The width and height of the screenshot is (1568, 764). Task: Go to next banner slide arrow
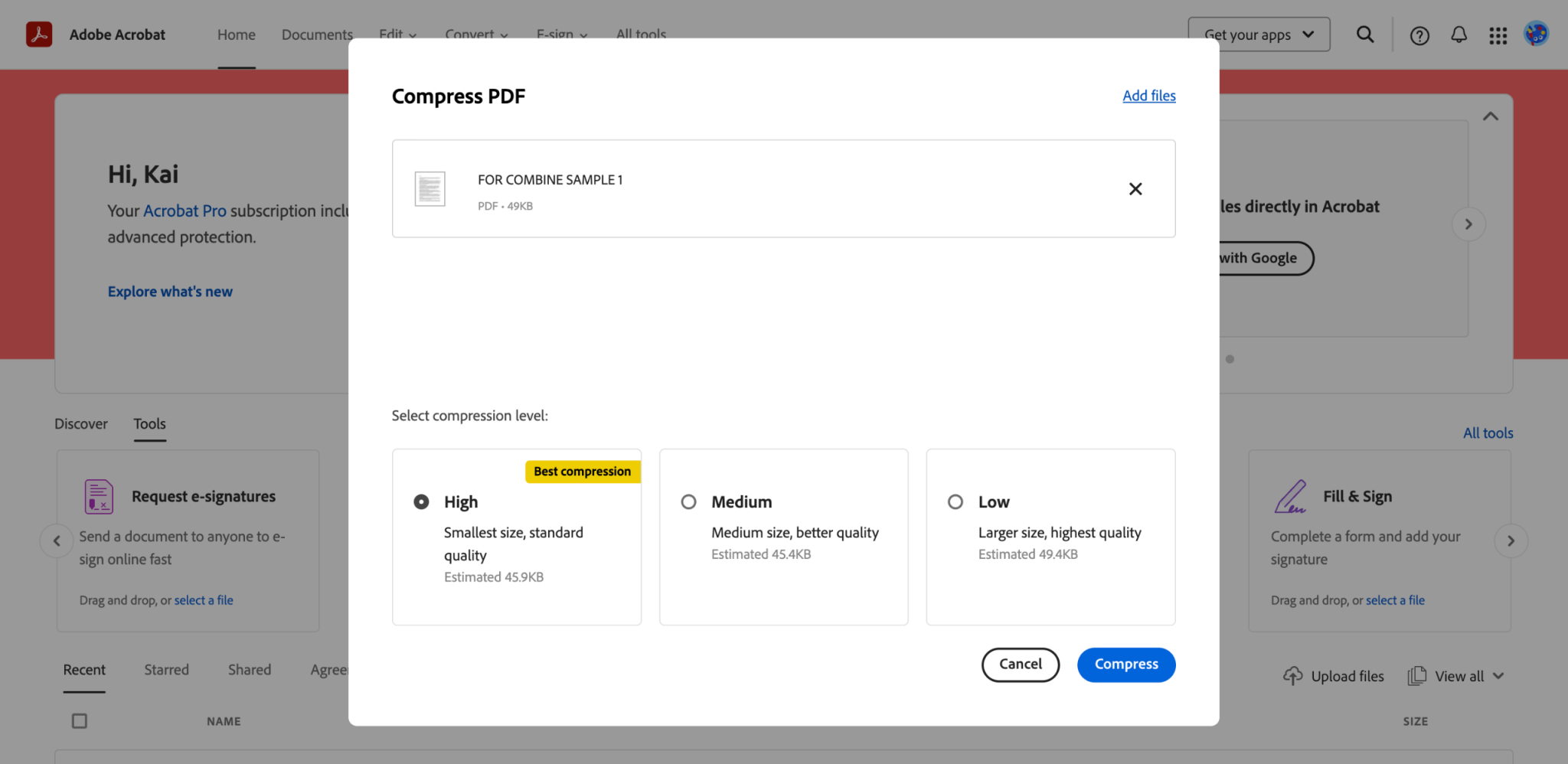(x=1468, y=224)
